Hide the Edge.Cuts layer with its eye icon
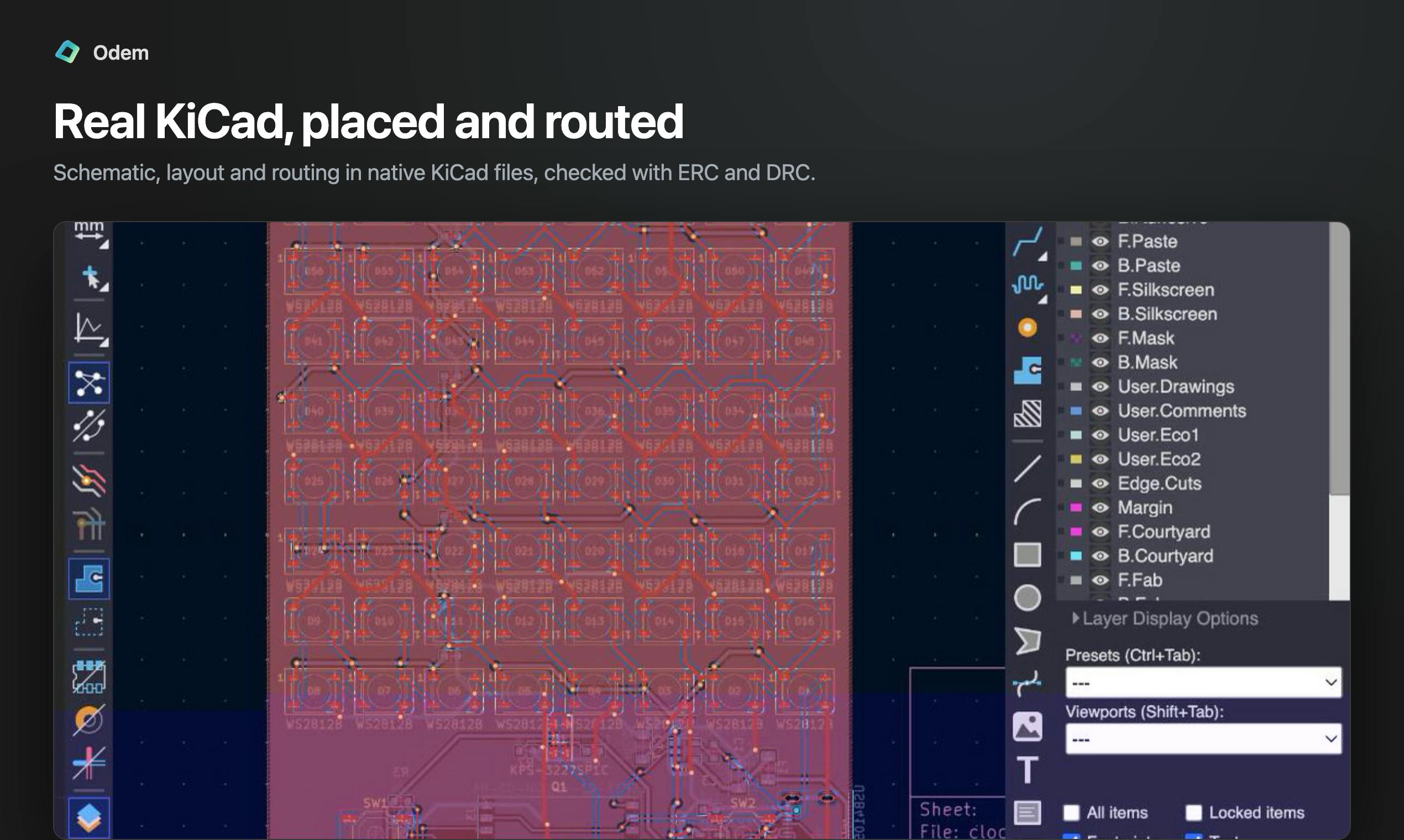Viewport: 1404px width, 840px height. [1100, 484]
